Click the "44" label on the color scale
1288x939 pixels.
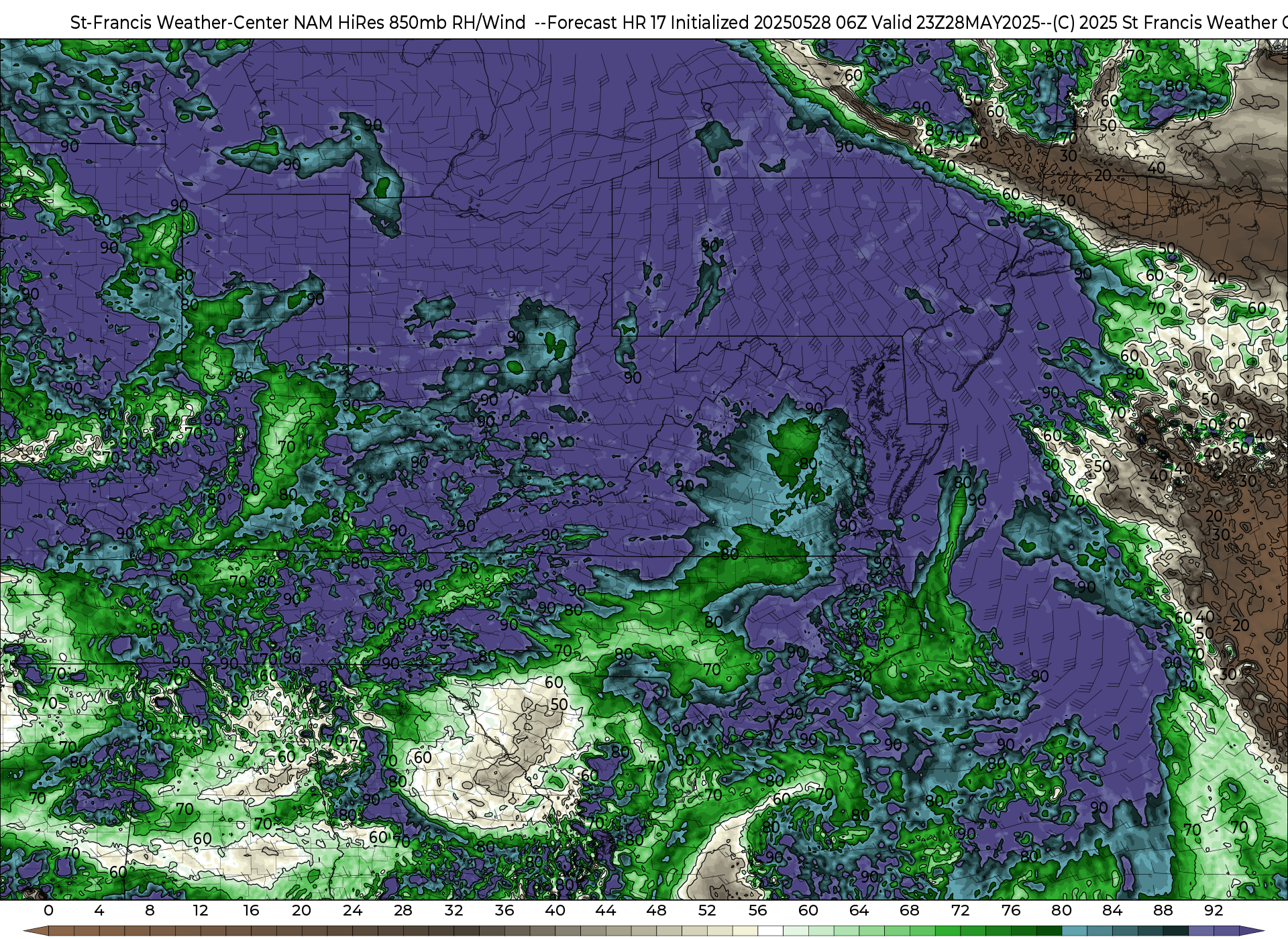(606, 910)
